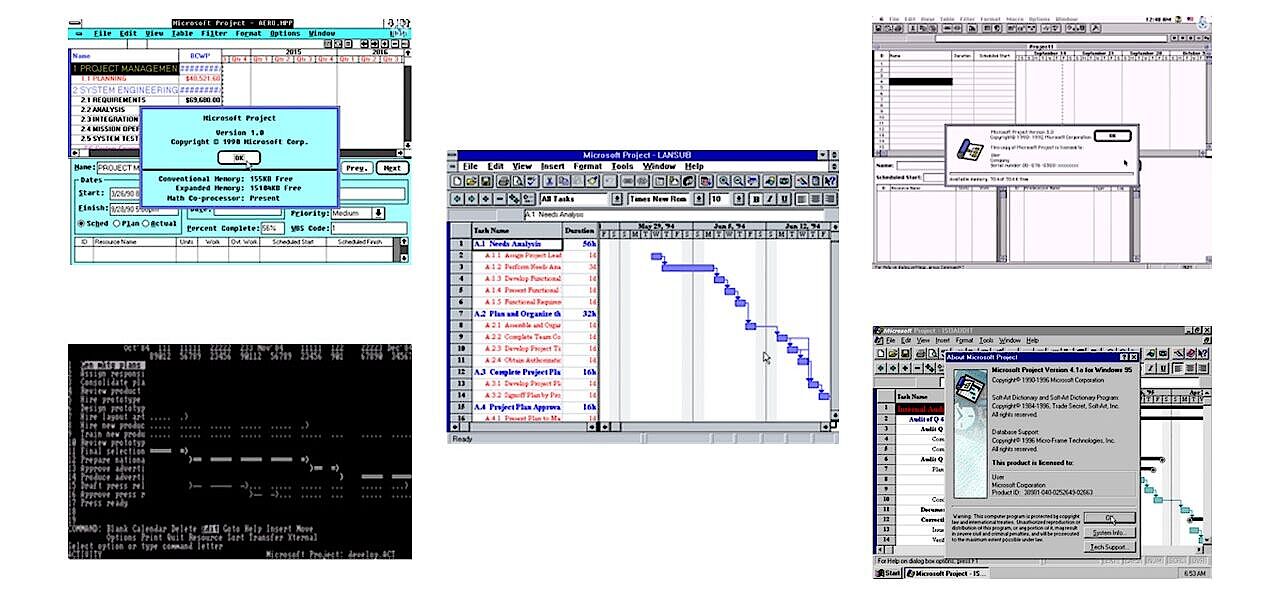Open the Times New Roman font dropdown in LANSUB

(698, 199)
